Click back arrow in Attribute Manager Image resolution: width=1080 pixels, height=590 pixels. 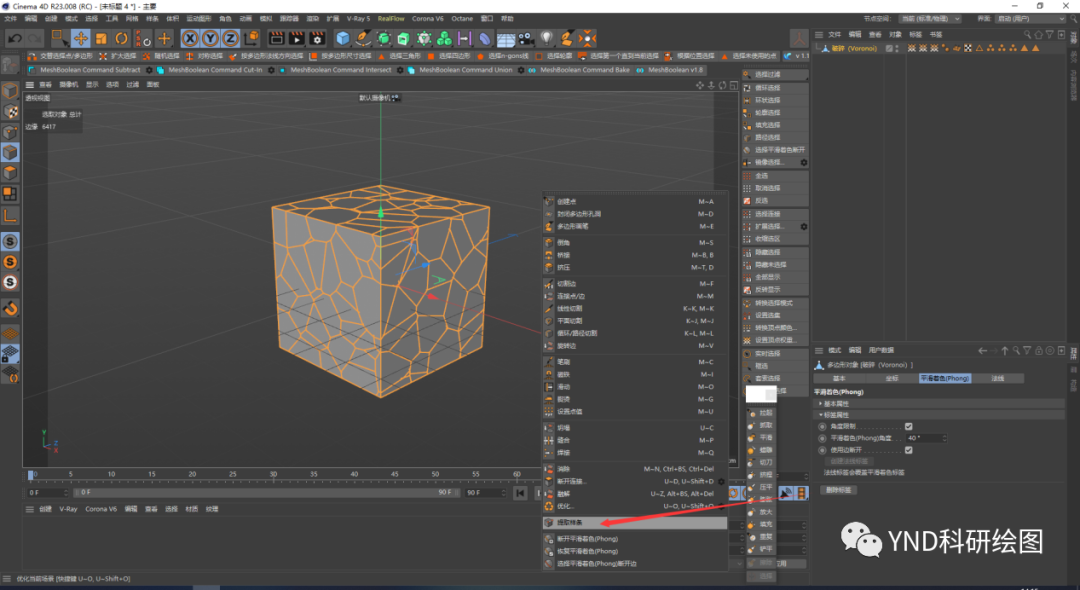pos(982,350)
